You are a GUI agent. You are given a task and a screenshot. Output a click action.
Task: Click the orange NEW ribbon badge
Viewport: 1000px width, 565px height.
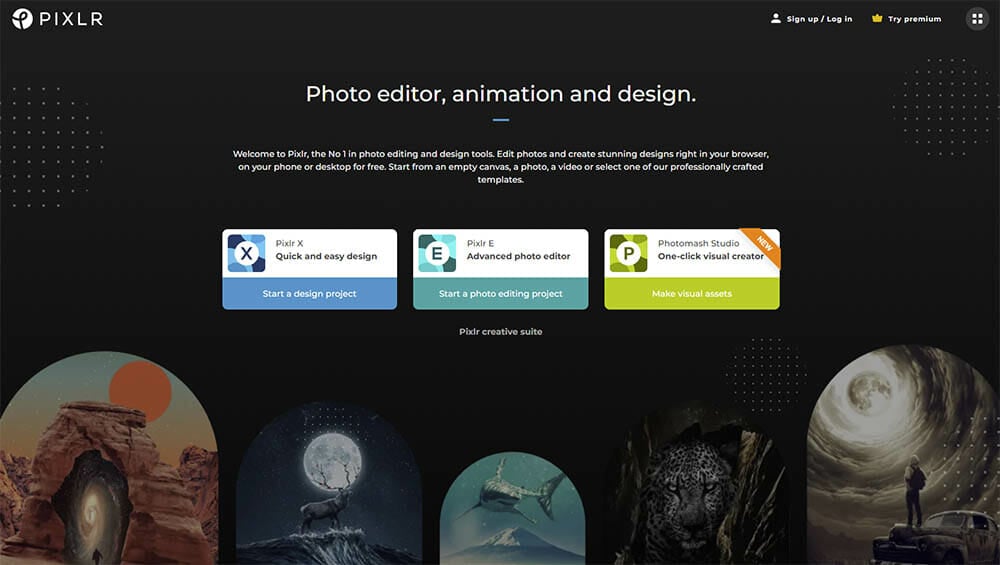(x=763, y=246)
